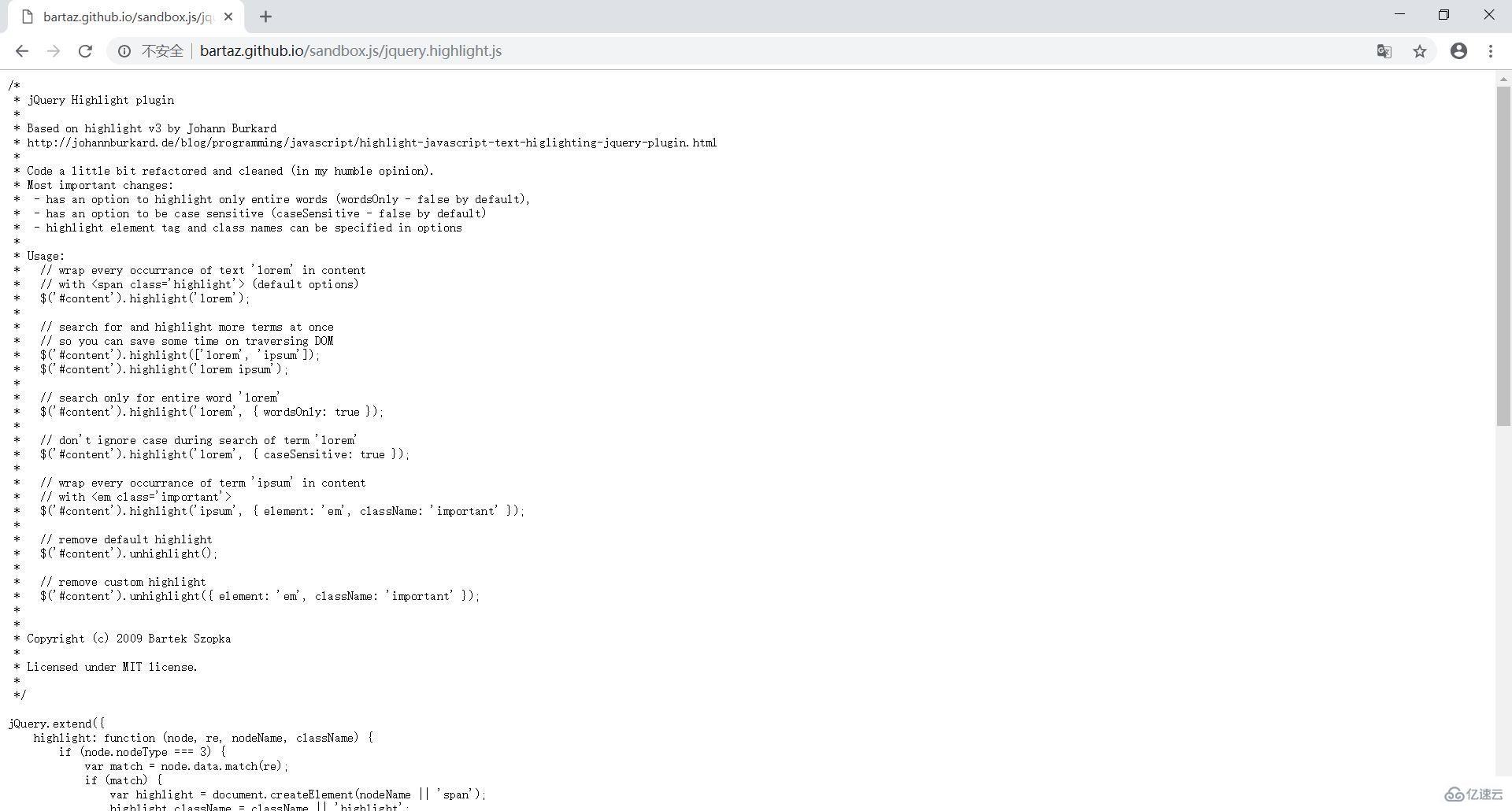Click the 'highlight: function (node, re...' line
The width and height of the screenshot is (1512, 811).
[x=203, y=738]
